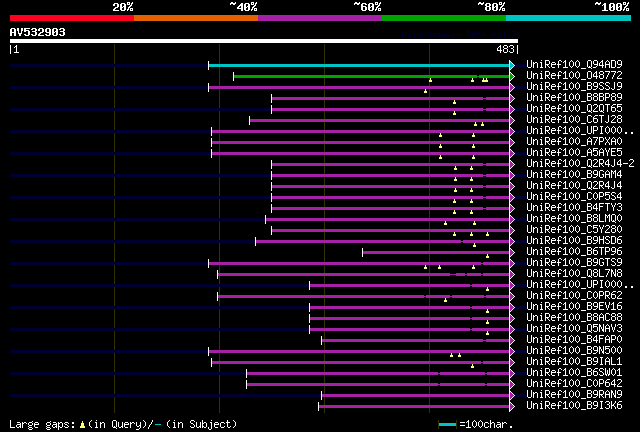640x432 pixels.
Task: Click the UniRef100_Q2R4J4-2 label
Action: pyautogui.click(x=580, y=163)
